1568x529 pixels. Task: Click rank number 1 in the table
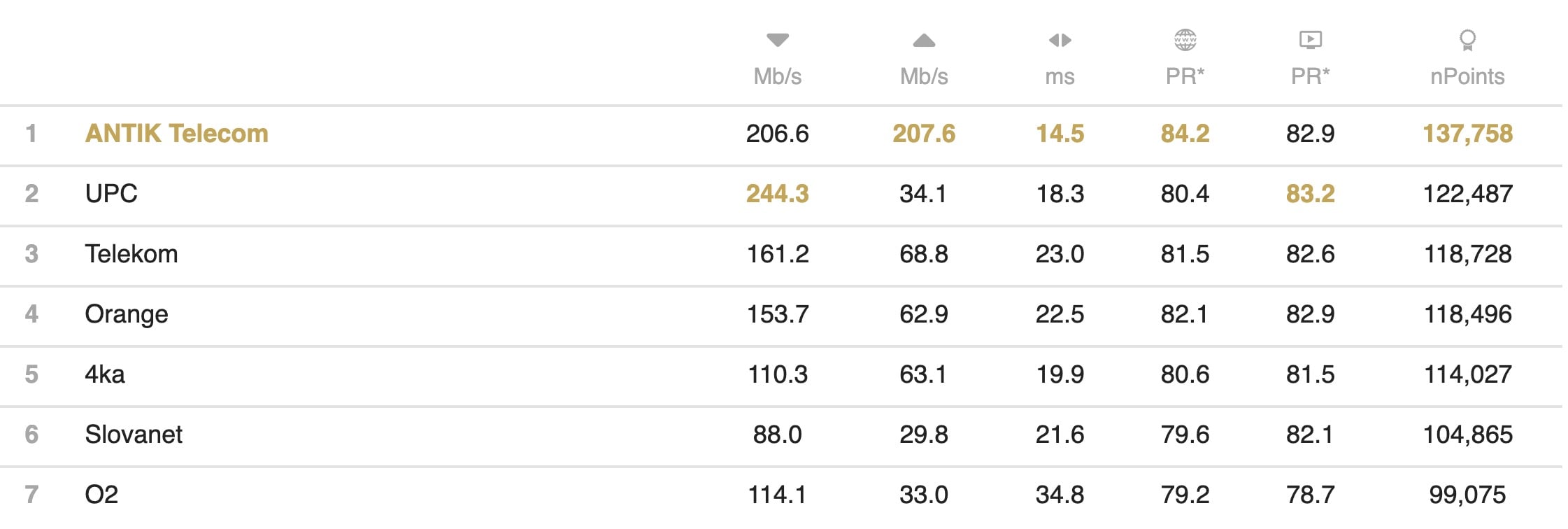coord(31,134)
